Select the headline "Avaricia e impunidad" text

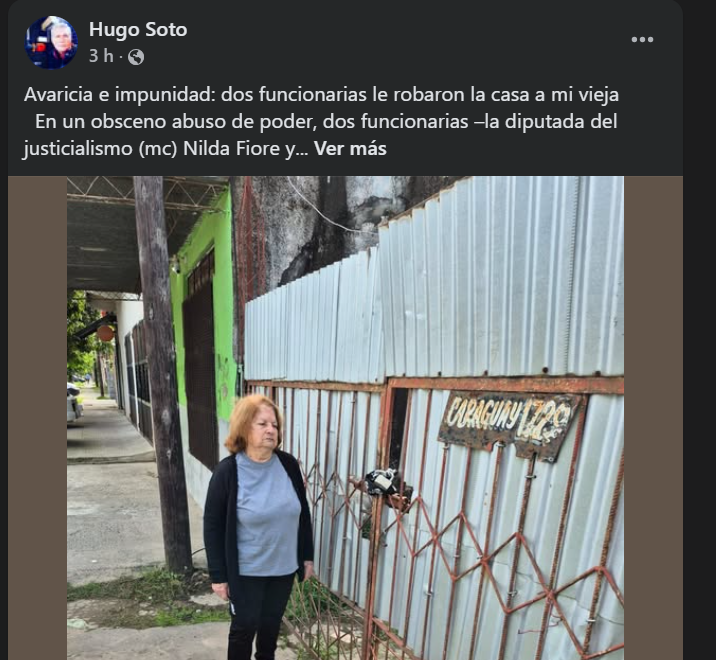pyautogui.click(x=119, y=95)
